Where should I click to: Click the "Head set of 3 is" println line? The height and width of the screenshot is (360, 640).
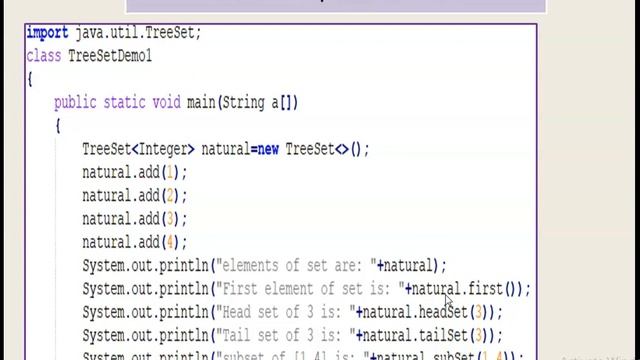pyautogui.click(x=293, y=312)
